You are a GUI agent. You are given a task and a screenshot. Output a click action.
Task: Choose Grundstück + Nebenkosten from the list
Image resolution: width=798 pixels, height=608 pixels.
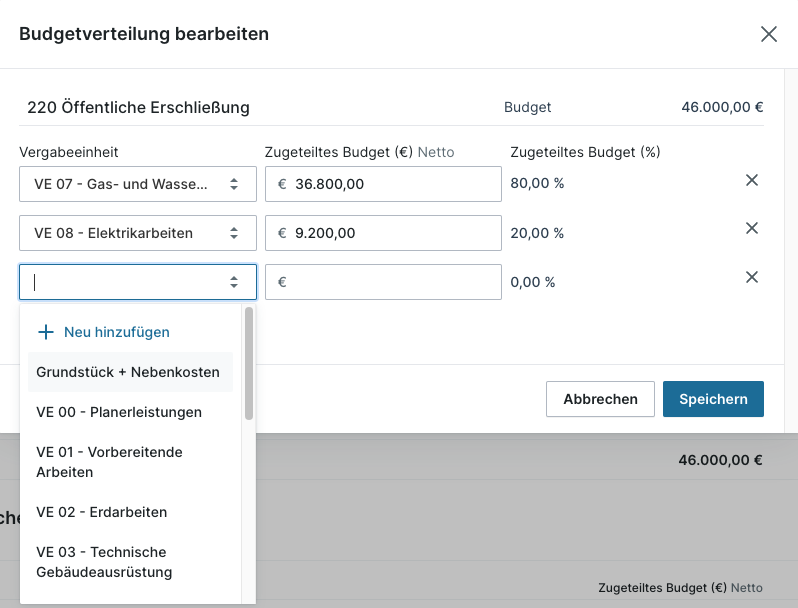coord(128,372)
